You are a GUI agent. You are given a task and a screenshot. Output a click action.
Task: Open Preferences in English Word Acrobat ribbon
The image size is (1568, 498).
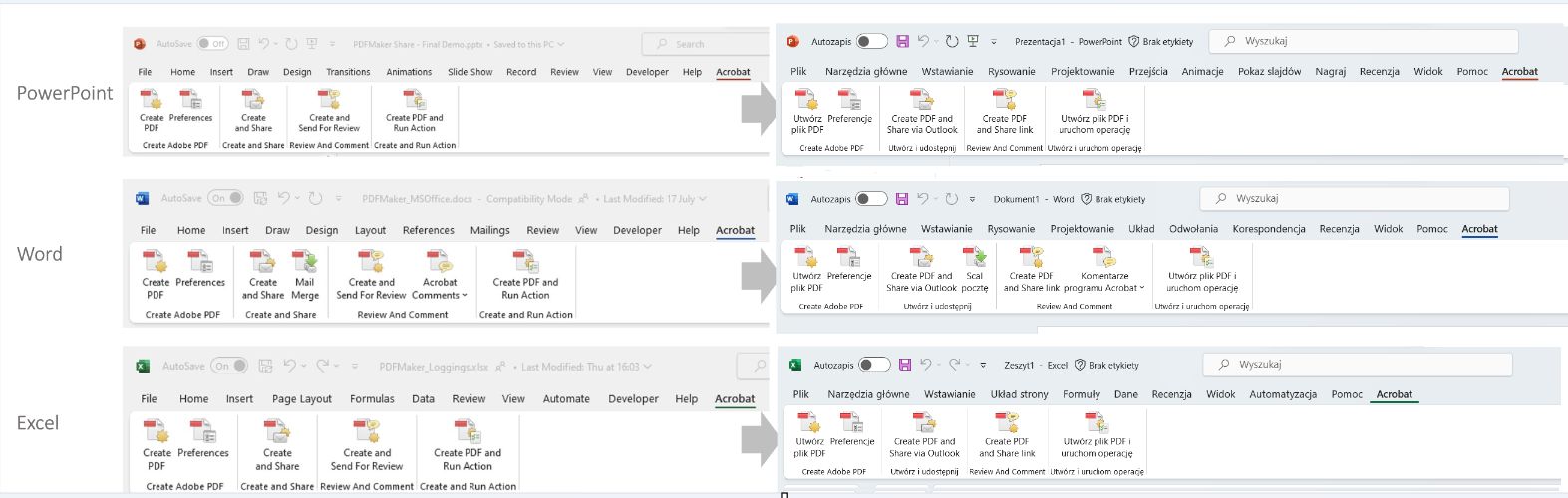coord(200,270)
